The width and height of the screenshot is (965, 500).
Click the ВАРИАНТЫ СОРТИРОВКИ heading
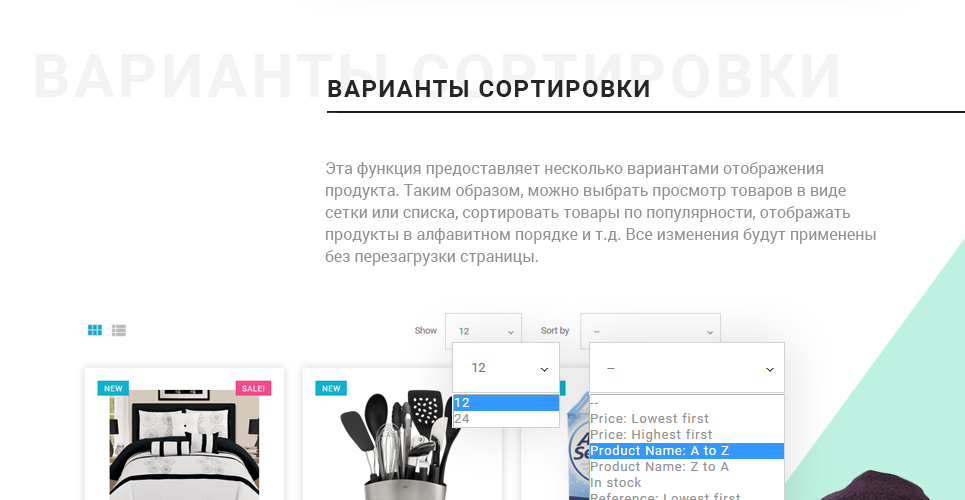489,89
